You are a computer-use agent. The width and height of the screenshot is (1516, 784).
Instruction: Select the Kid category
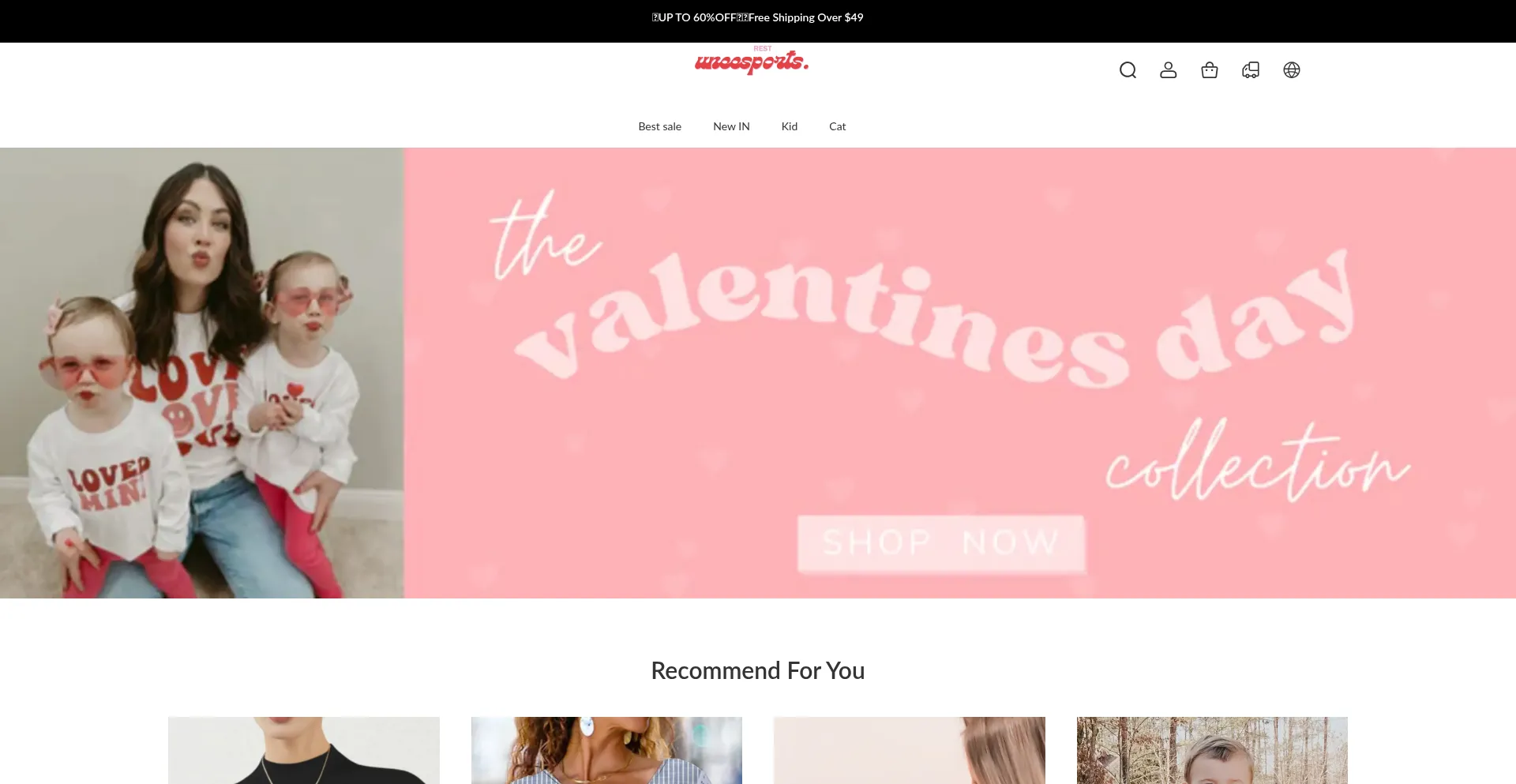click(x=790, y=126)
